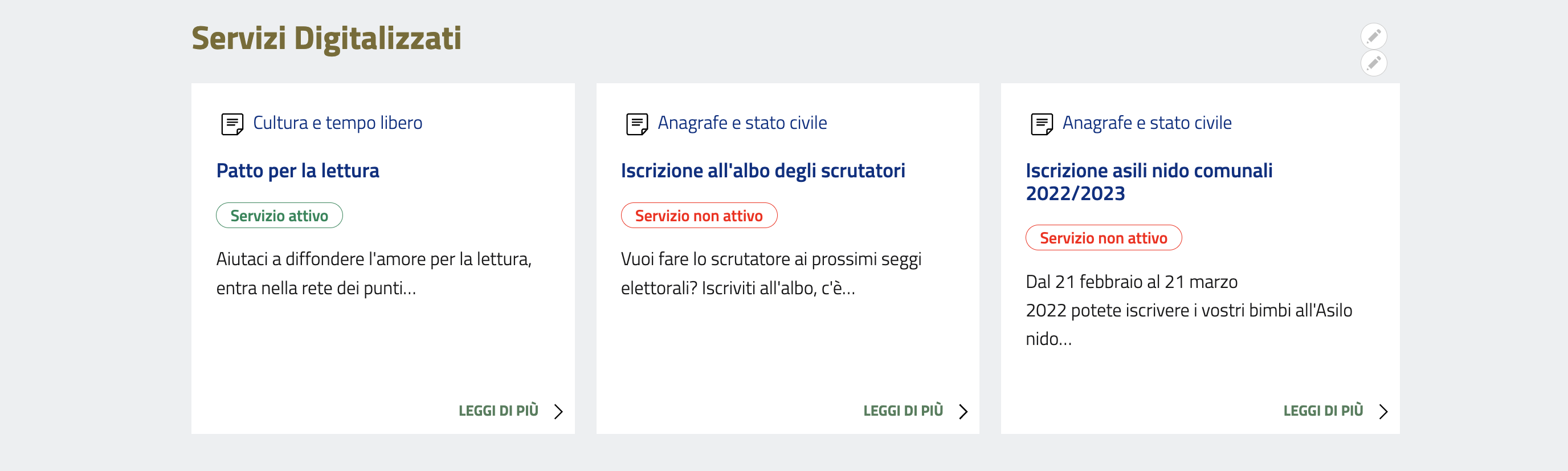Click the arrow on Patto per la lettura card
The height and width of the screenshot is (471, 1568).
tap(558, 412)
